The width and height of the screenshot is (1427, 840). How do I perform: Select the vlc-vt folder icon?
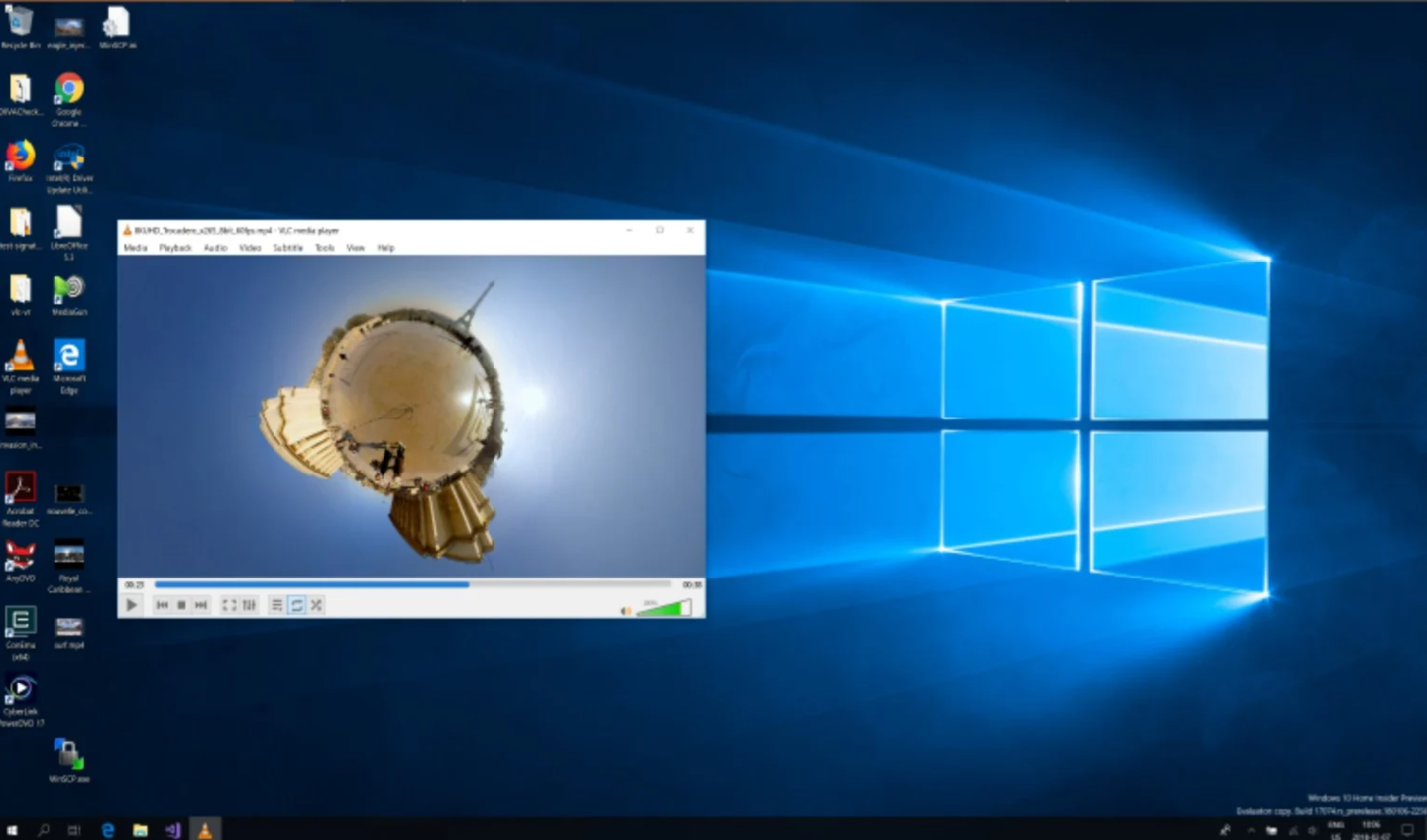[20, 295]
